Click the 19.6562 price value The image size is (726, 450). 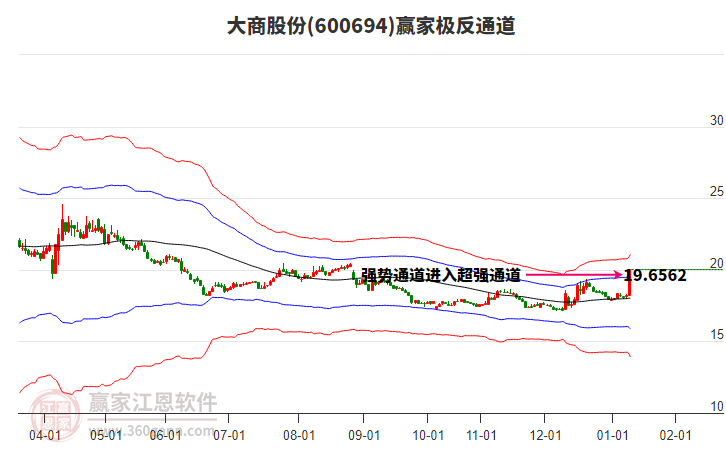click(655, 275)
